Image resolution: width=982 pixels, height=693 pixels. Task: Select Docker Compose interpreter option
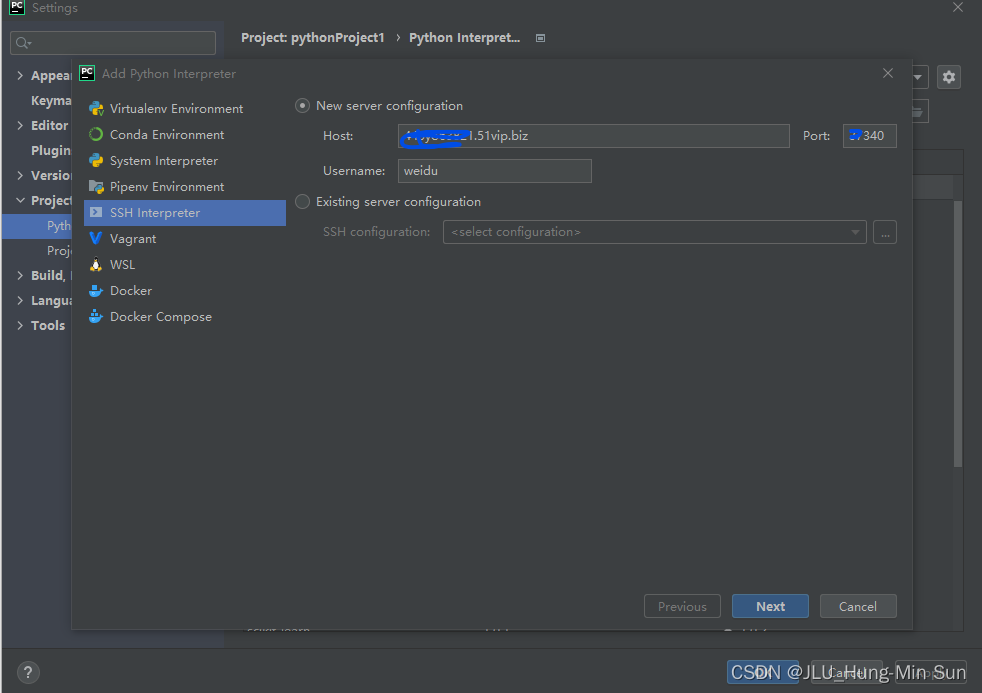[x=185, y=317]
